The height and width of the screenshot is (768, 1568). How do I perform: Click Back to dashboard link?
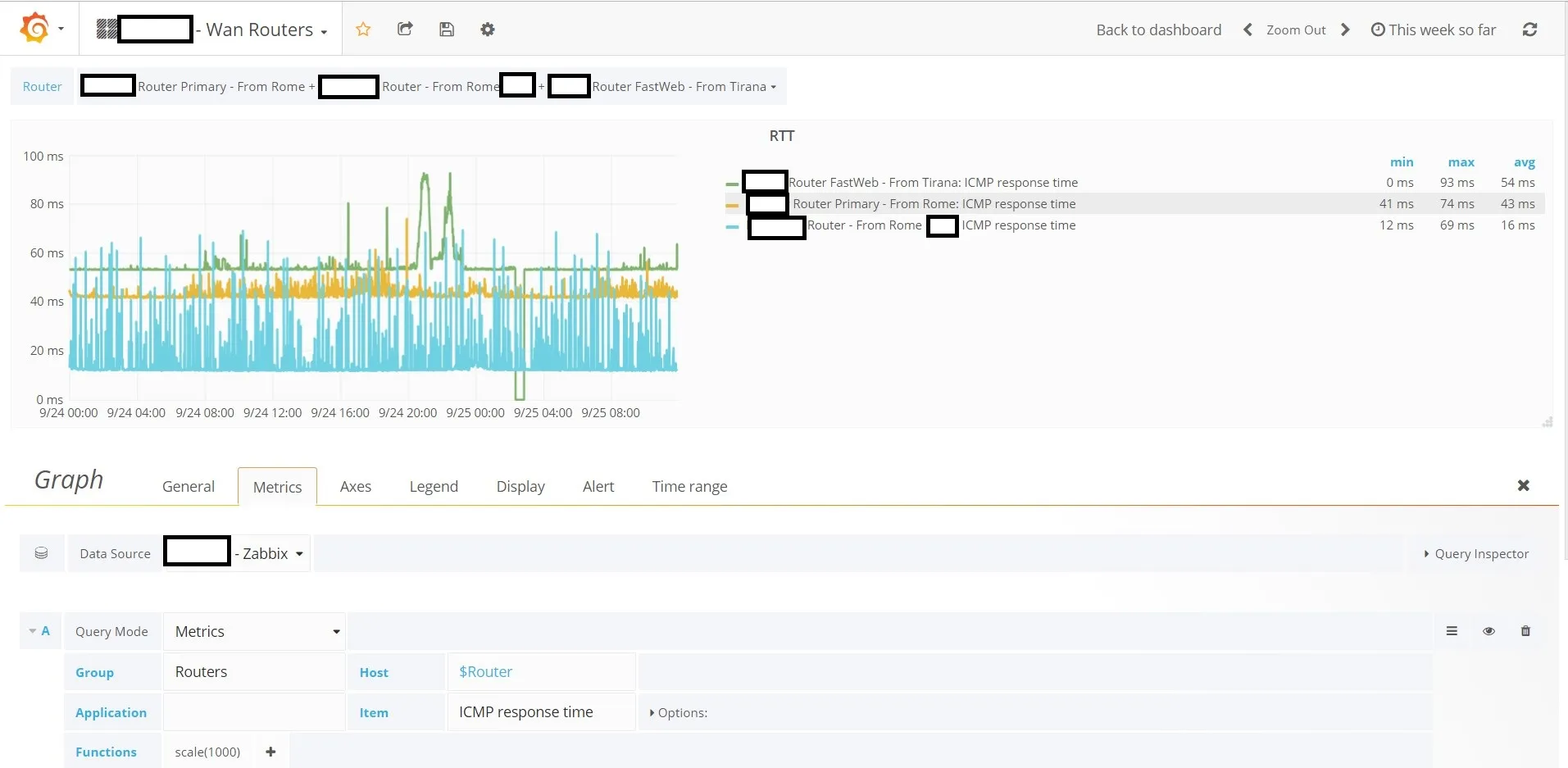[x=1158, y=30]
